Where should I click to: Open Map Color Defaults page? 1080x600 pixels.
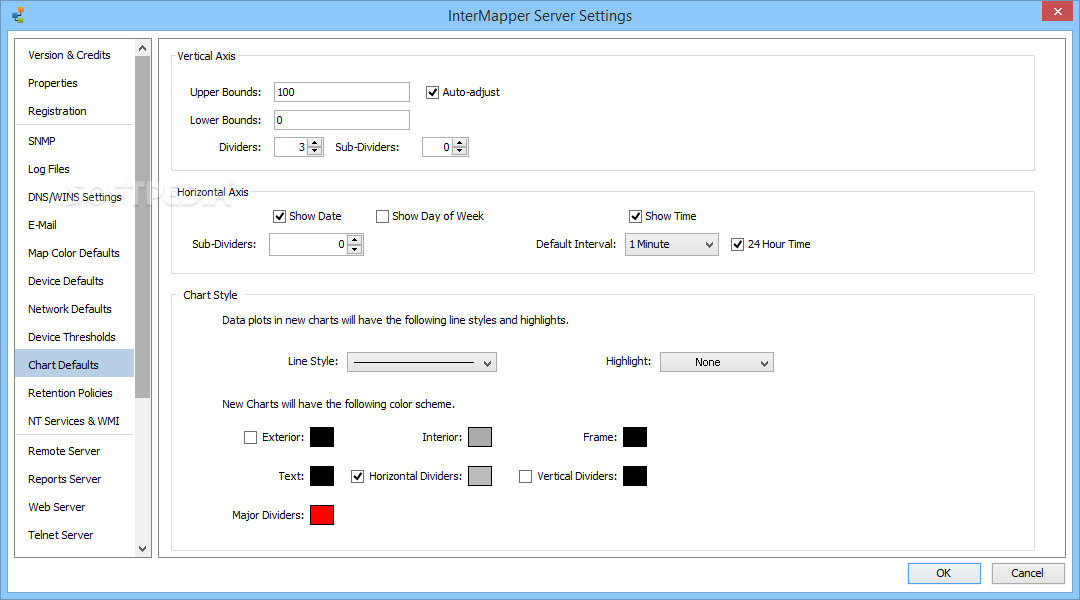[74, 253]
